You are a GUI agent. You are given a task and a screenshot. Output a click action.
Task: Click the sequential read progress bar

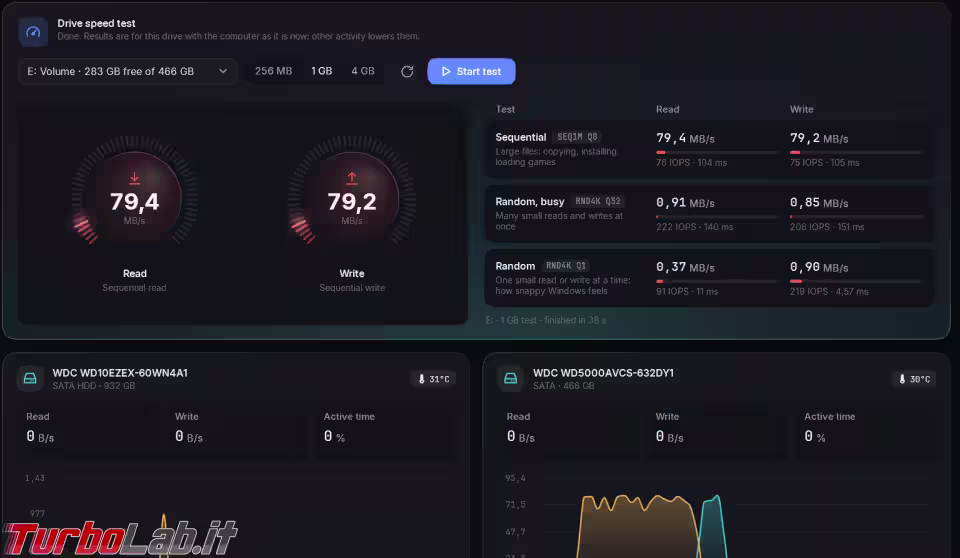[x=716, y=152]
